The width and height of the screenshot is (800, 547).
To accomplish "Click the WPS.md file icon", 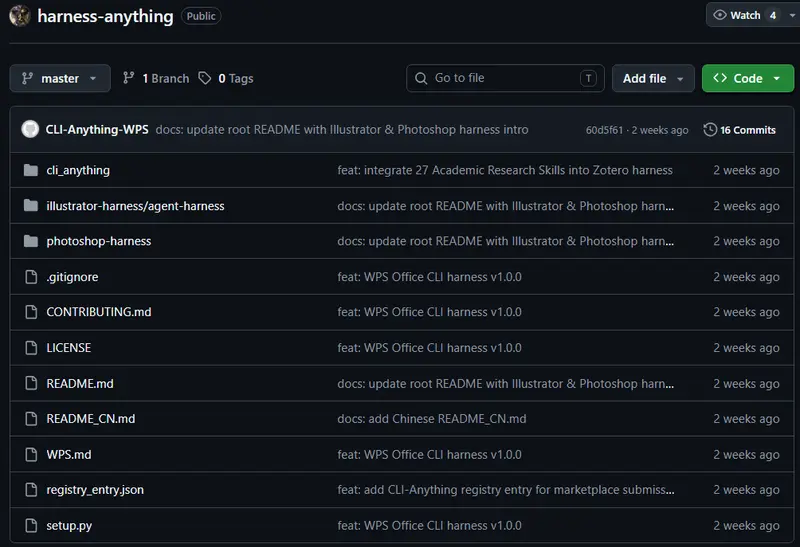I will click(x=31, y=454).
